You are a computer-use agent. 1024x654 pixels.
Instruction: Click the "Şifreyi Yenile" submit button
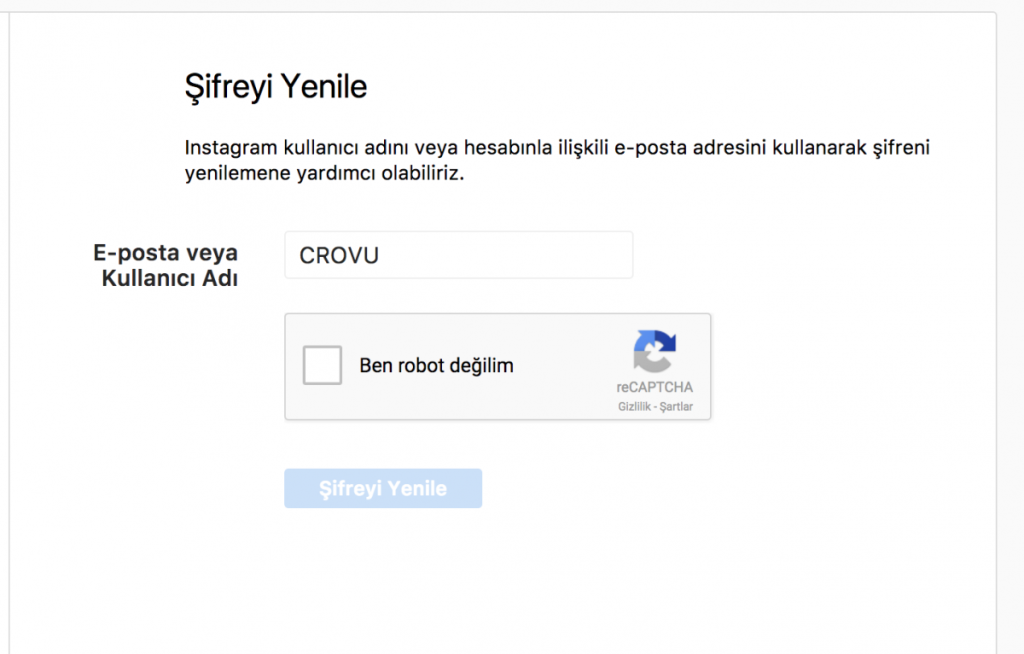(383, 488)
